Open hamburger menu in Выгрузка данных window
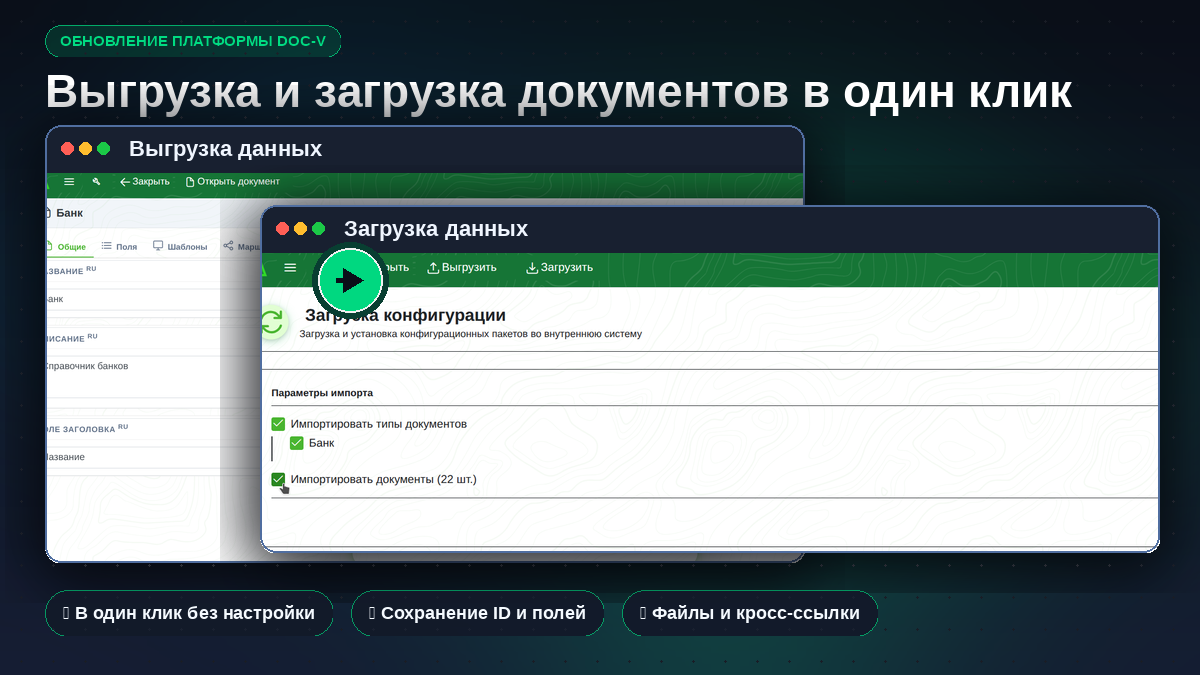1200x675 pixels. tap(69, 182)
